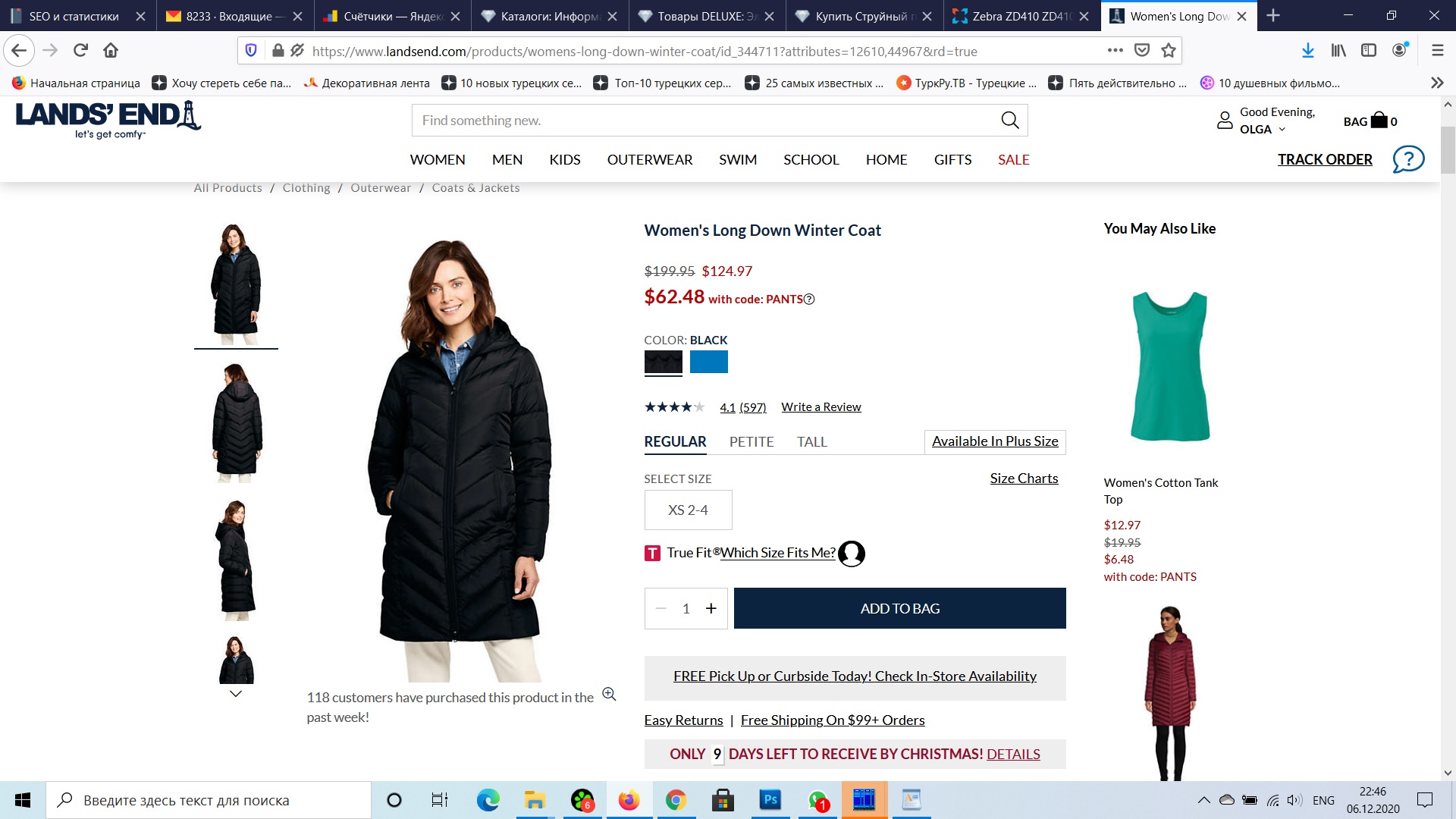Image resolution: width=1456 pixels, height=819 pixels.
Task: Increase quantity with plus button
Action: click(x=711, y=609)
